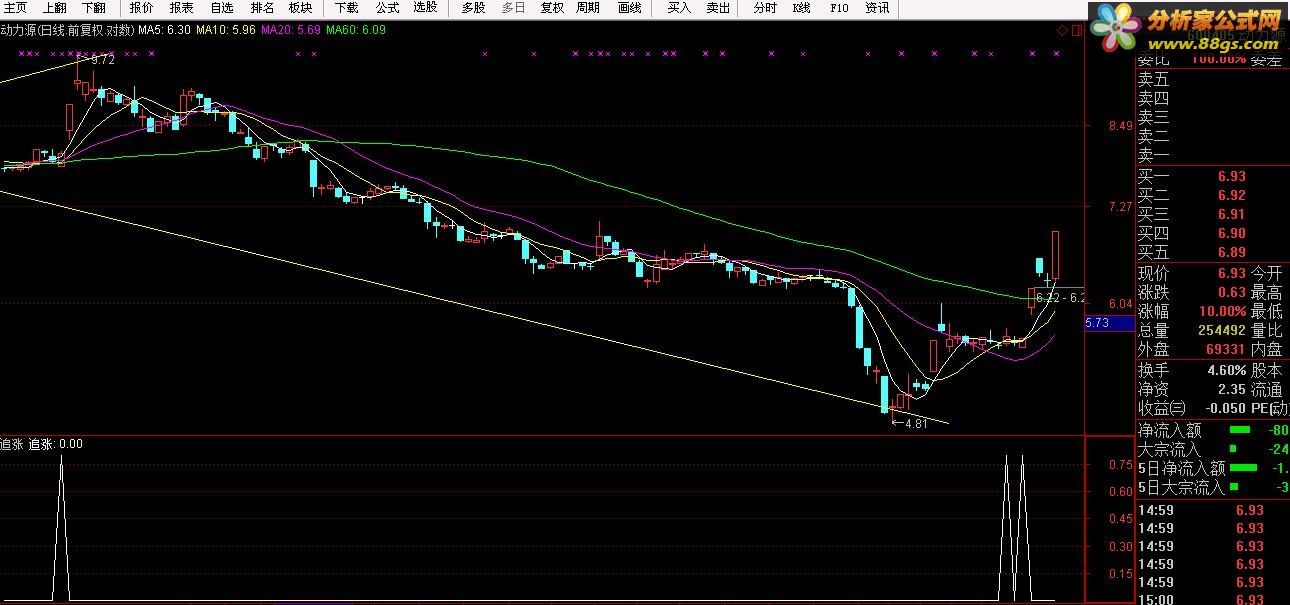This screenshot has width=1290, height=605.
Task: Click the 5日大宗流入 row
Action: point(1212,487)
